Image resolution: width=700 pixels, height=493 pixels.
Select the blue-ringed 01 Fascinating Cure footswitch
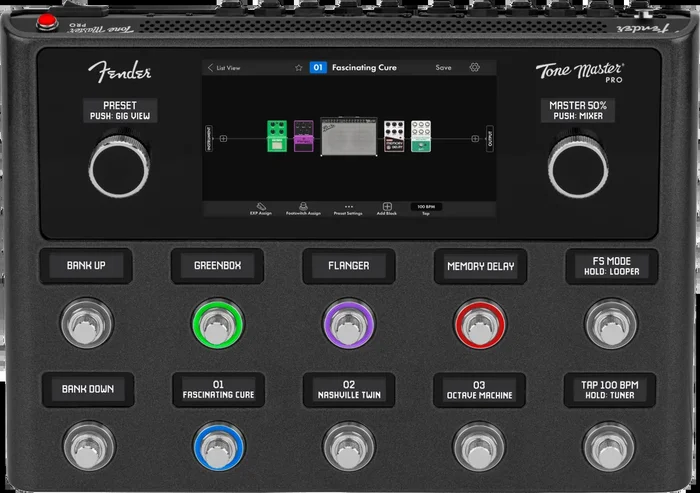pyautogui.click(x=219, y=447)
